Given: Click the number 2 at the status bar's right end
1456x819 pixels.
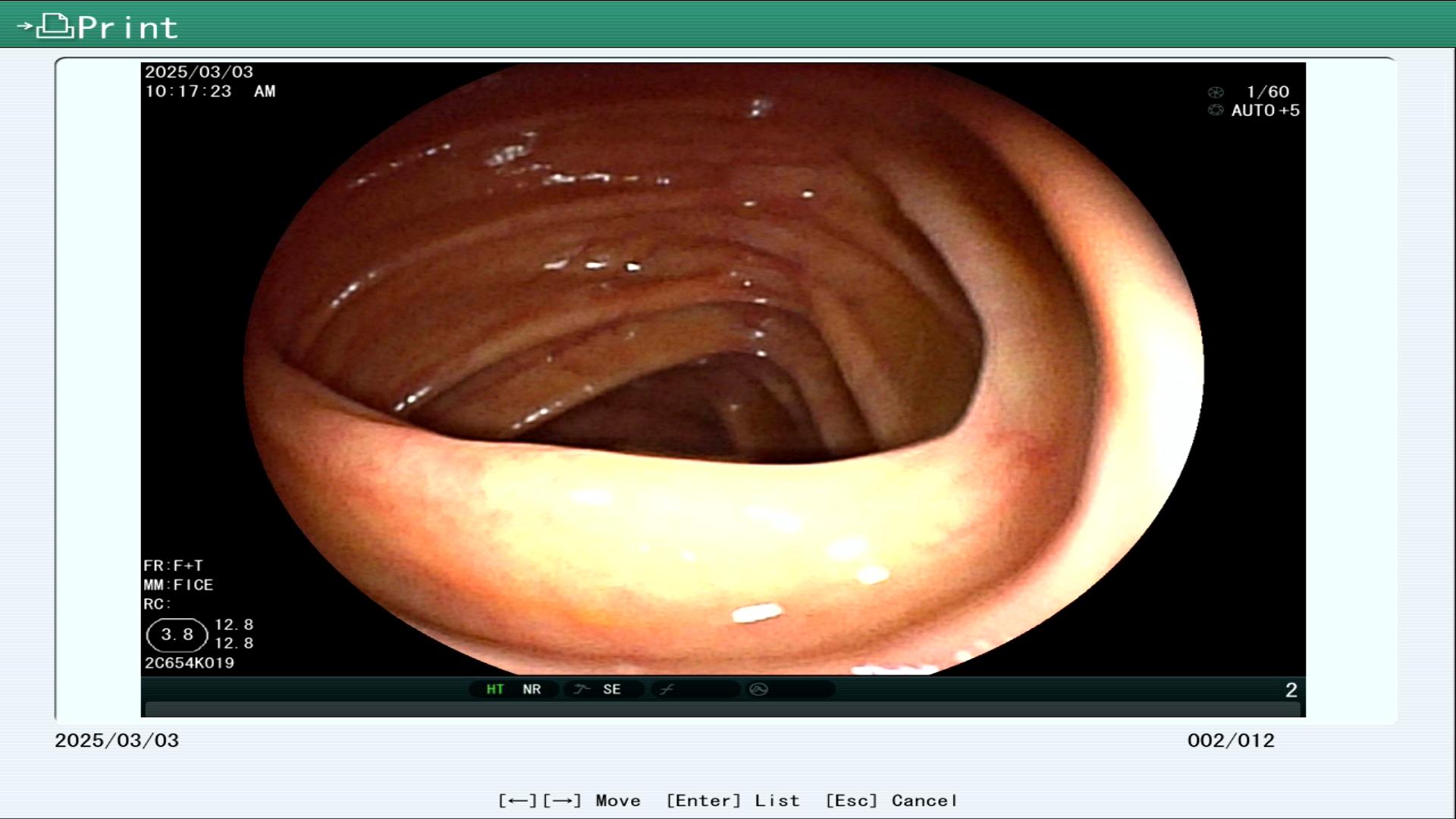Looking at the screenshot, I should tap(1291, 690).
